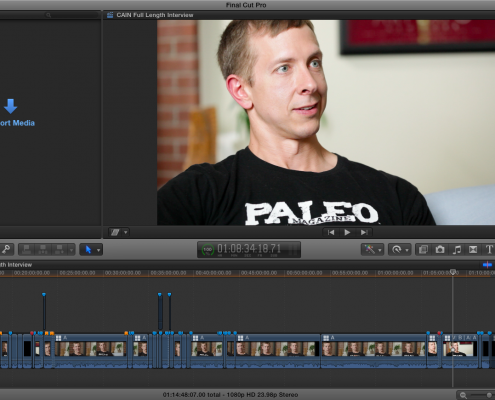Play the clip in viewer
The width and height of the screenshot is (495, 400).
347,232
